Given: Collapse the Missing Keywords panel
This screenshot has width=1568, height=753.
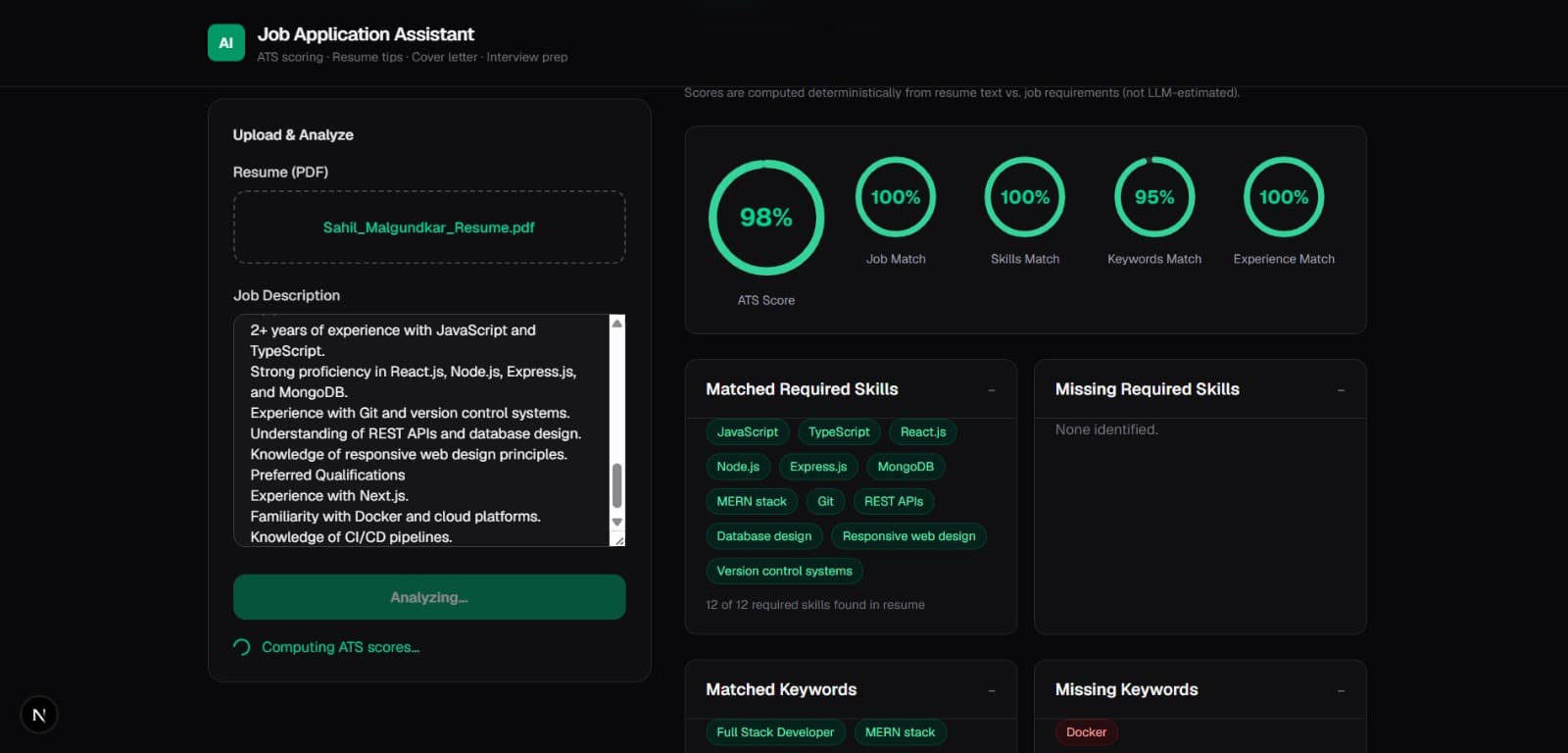Looking at the screenshot, I should click(1341, 690).
